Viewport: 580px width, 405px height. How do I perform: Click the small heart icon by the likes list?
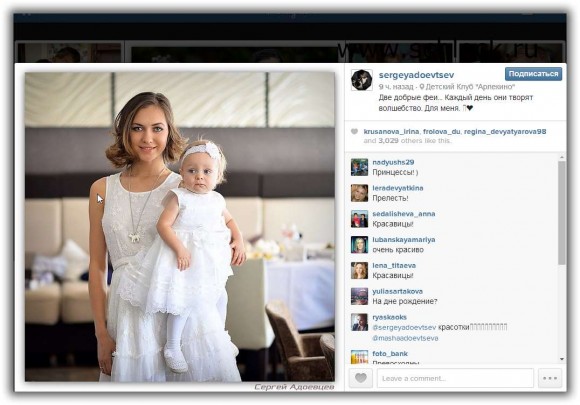(x=354, y=131)
